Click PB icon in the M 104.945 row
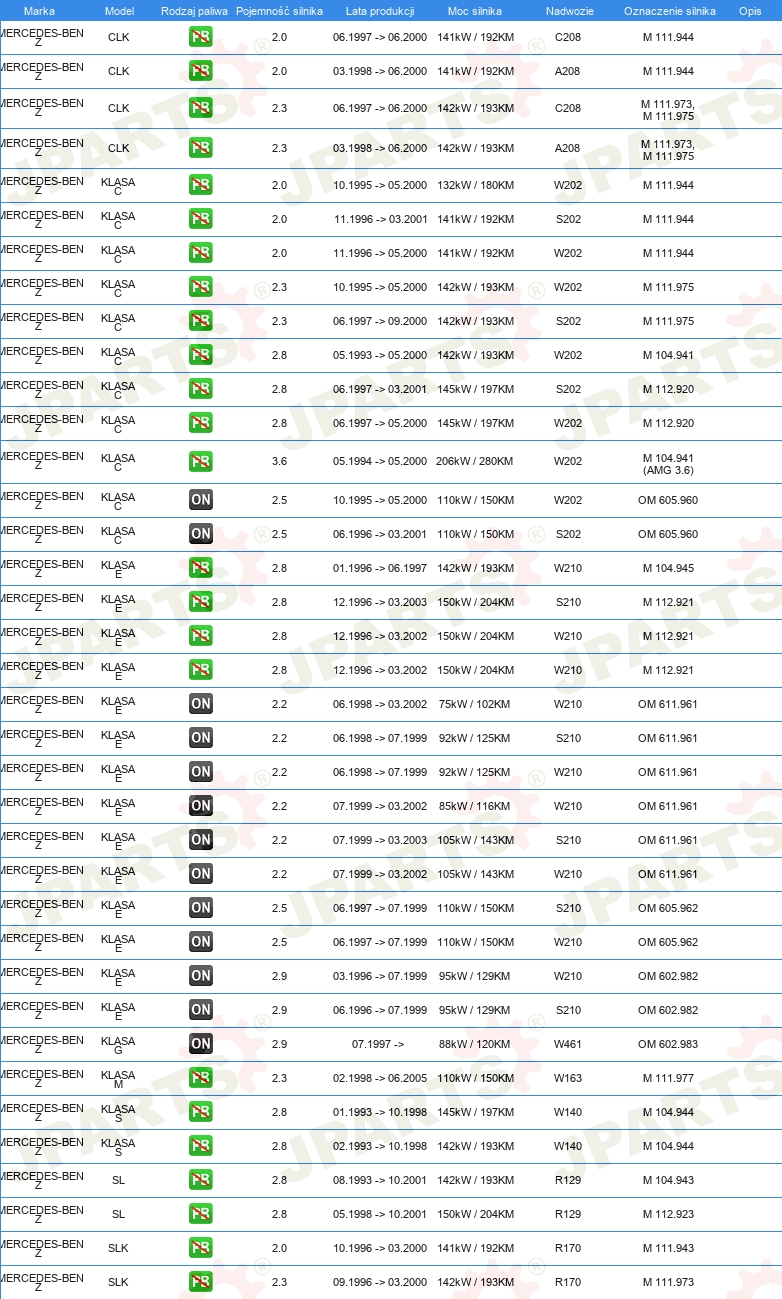The height and width of the screenshot is (1299, 782). [x=200, y=568]
